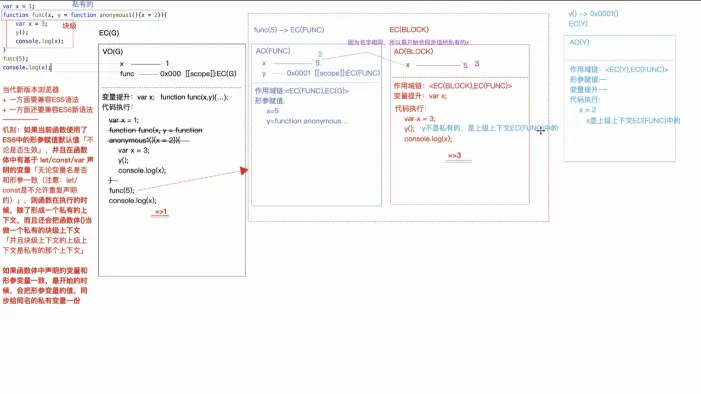Click the 'AO(Y)' label in right box

(x=579, y=42)
